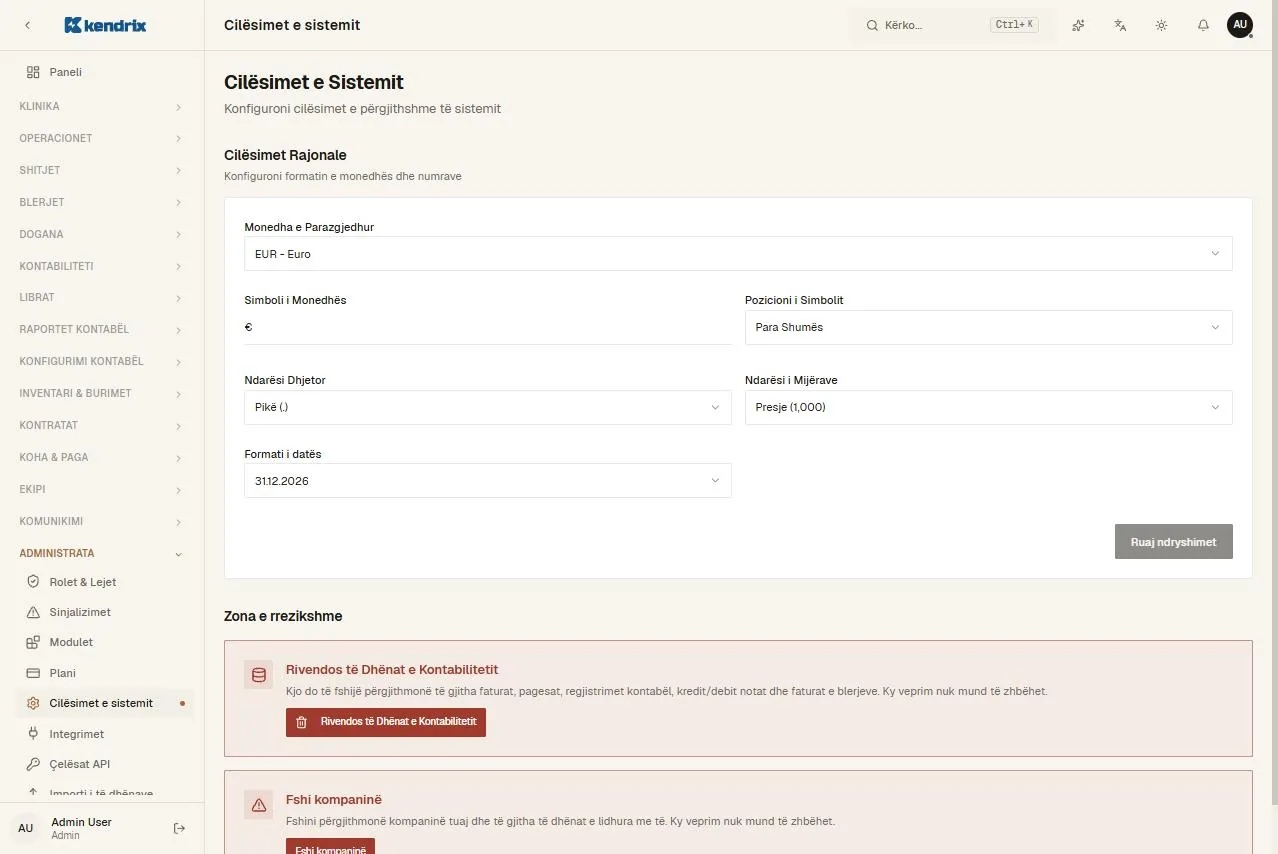Open the language translation icon
This screenshot has height=854, width=1278.
[x=1120, y=25]
